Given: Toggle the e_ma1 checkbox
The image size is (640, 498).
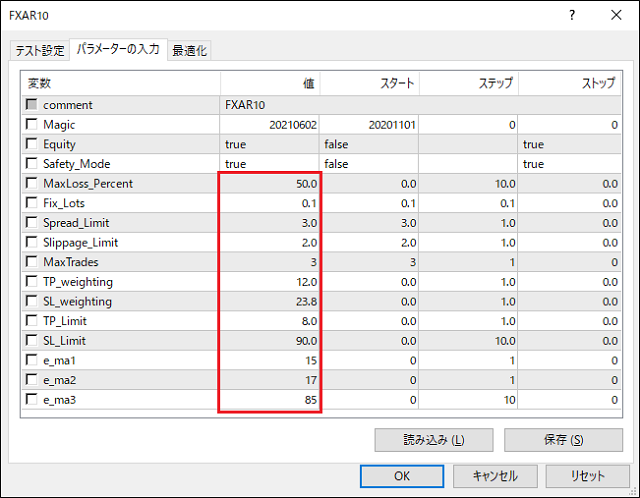Looking at the screenshot, I should [x=31, y=360].
